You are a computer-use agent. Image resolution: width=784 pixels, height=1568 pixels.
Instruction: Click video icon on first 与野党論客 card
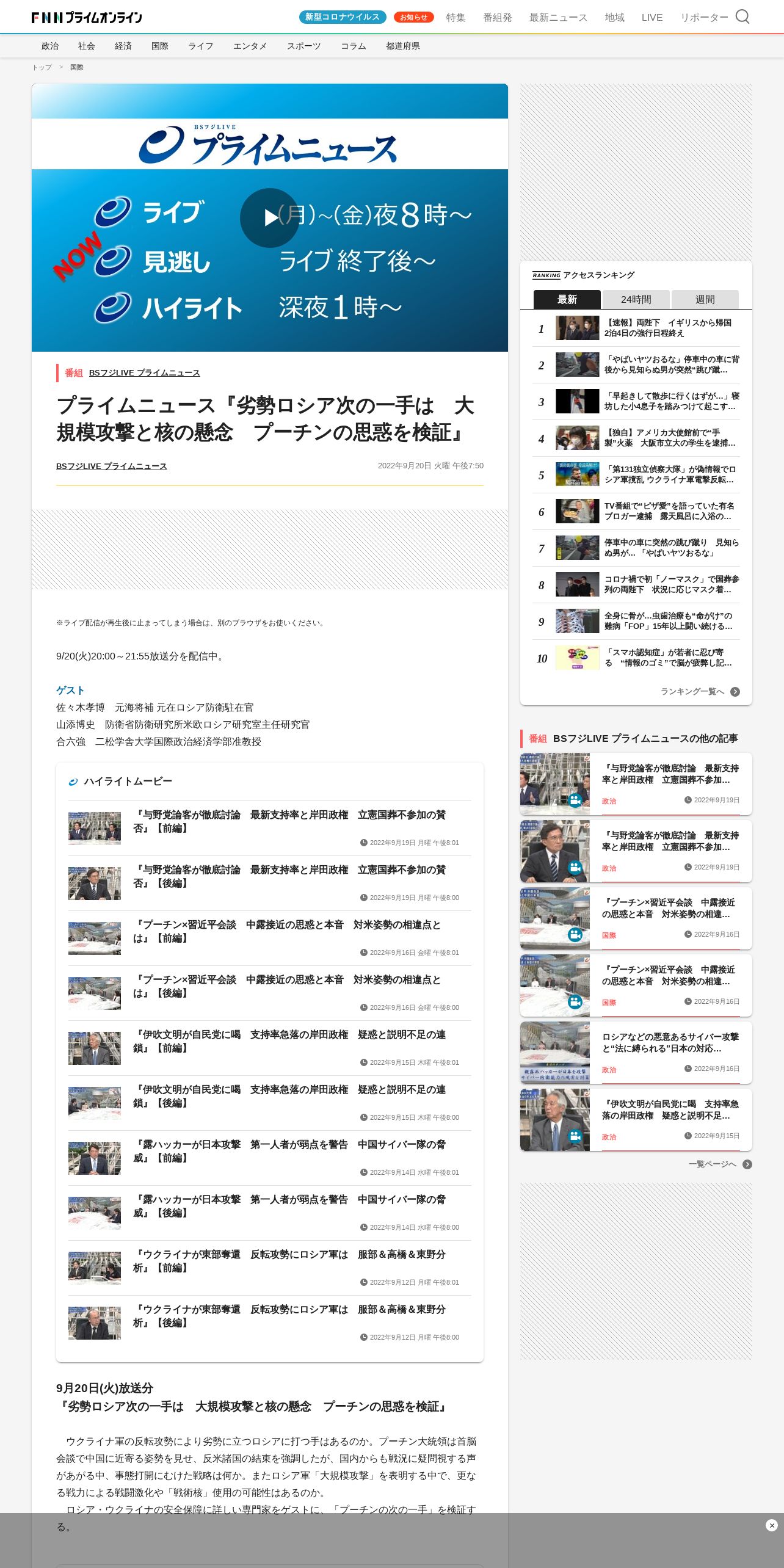(575, 800)
